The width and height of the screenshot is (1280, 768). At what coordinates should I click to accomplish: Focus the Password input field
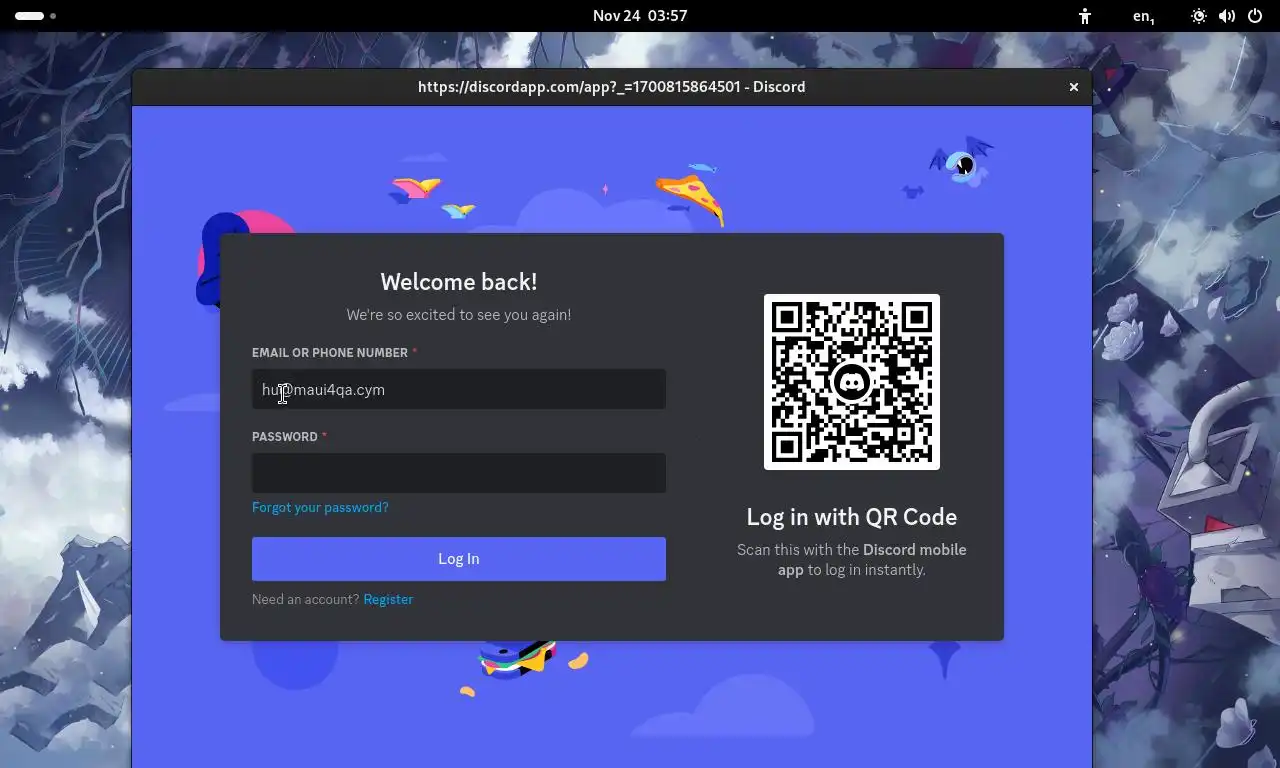458,473
